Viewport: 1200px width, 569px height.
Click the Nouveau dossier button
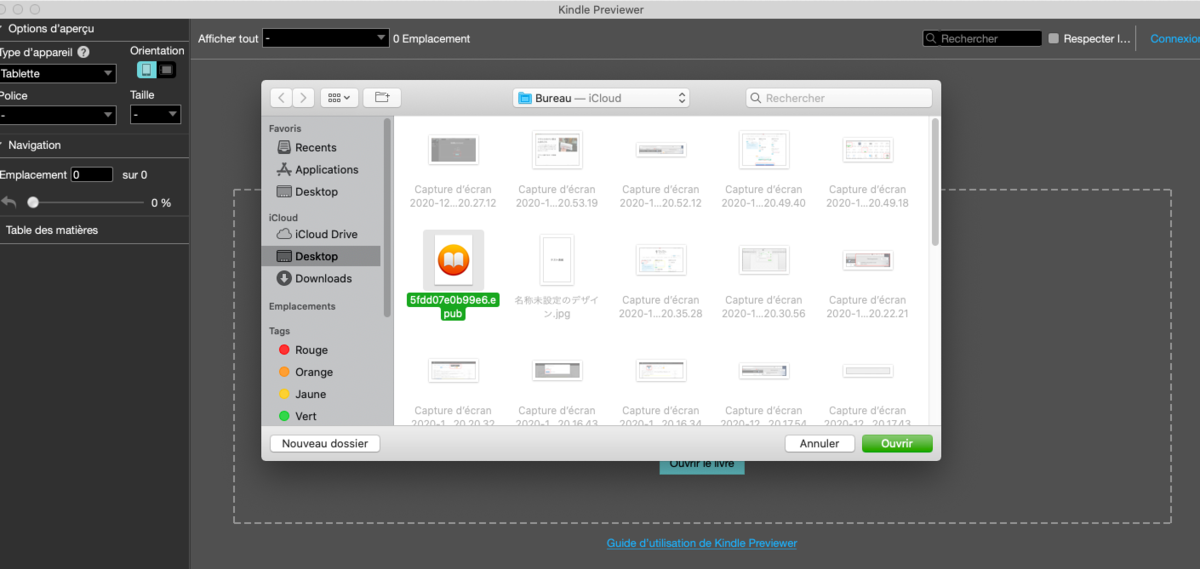[x=325, y=443]
